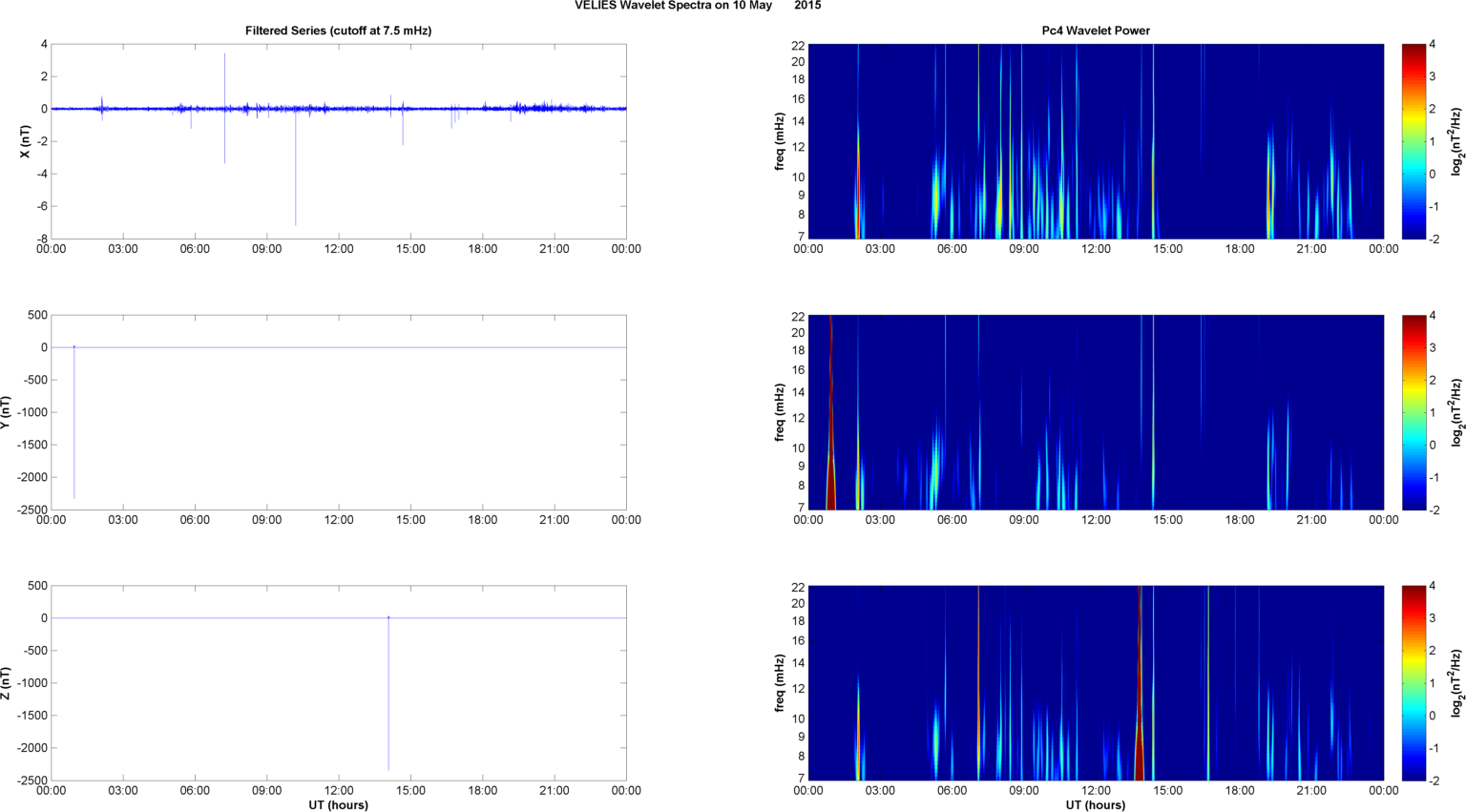Click the 'Pc4 Wavelet Power' plot title

coord(1095,31)
